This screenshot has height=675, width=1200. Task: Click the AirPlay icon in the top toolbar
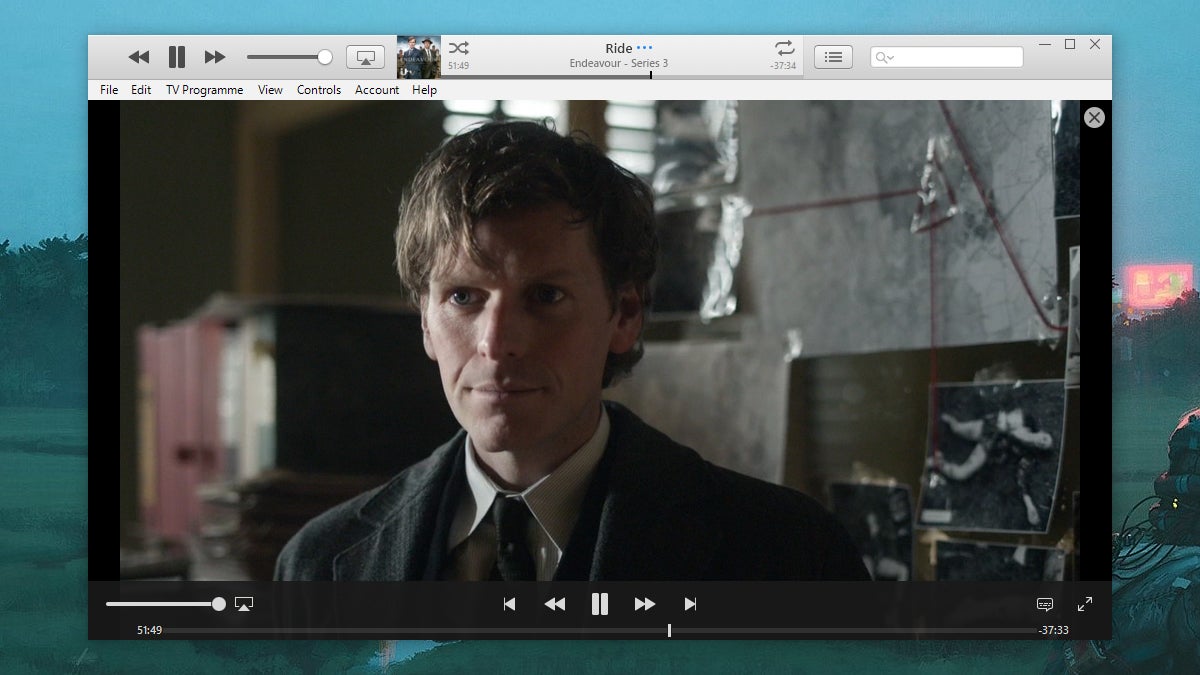click(365, 57)
